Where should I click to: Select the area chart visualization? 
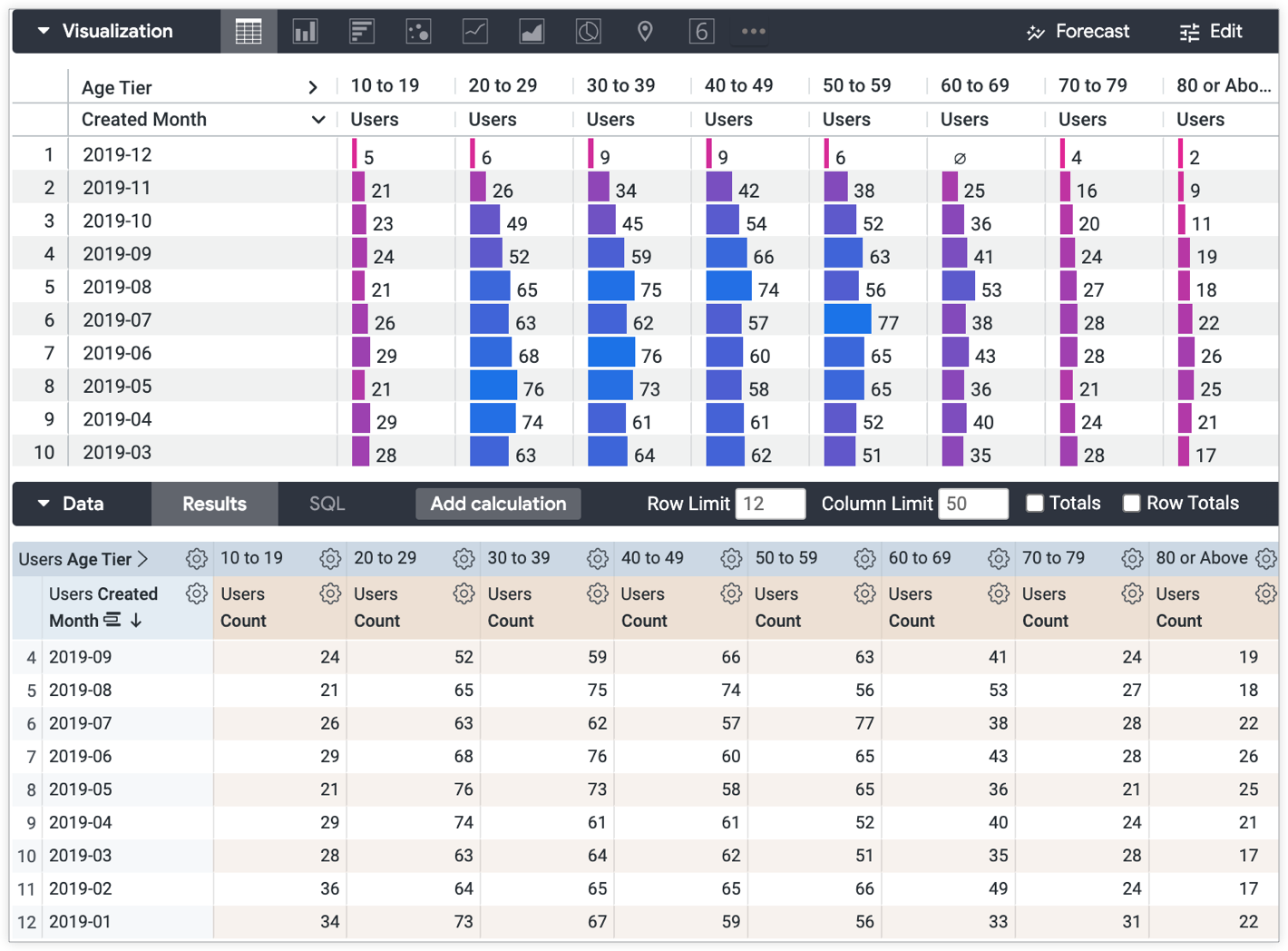pyautogui.click(x=532, y=31)
